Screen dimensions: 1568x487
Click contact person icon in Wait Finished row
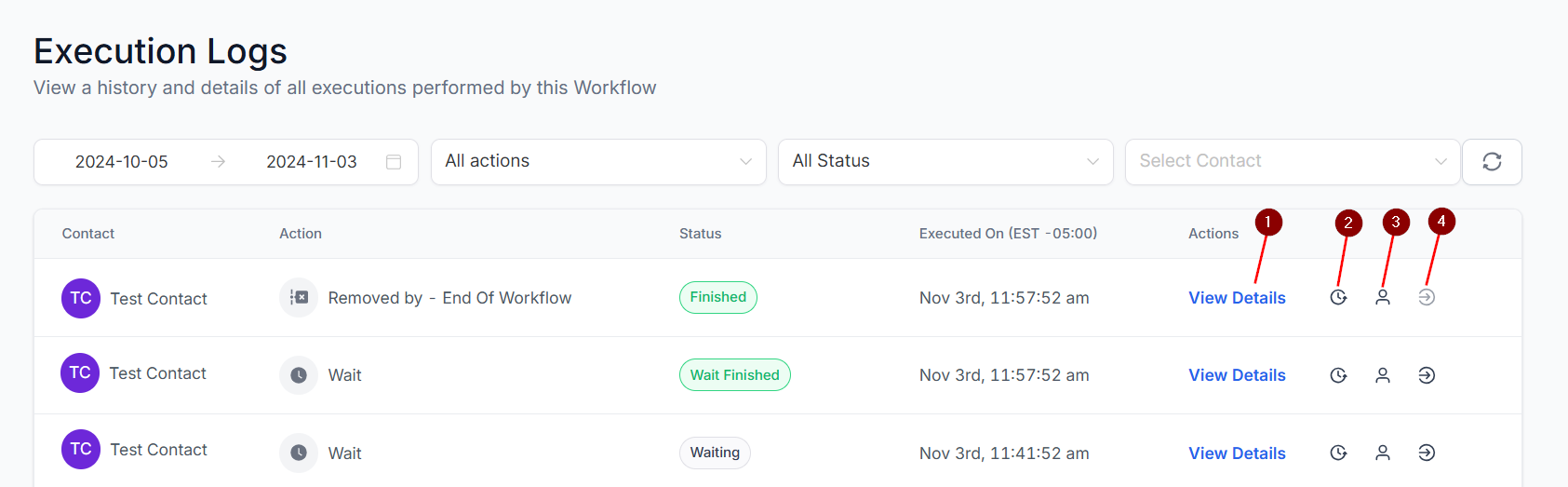point(1383,375)
